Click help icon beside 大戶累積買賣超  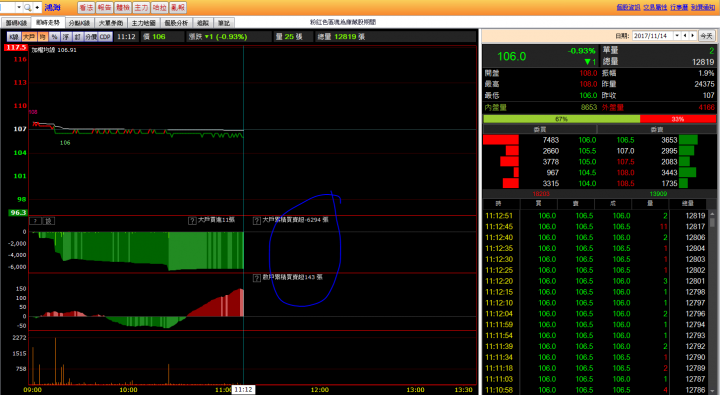[257, 221]
